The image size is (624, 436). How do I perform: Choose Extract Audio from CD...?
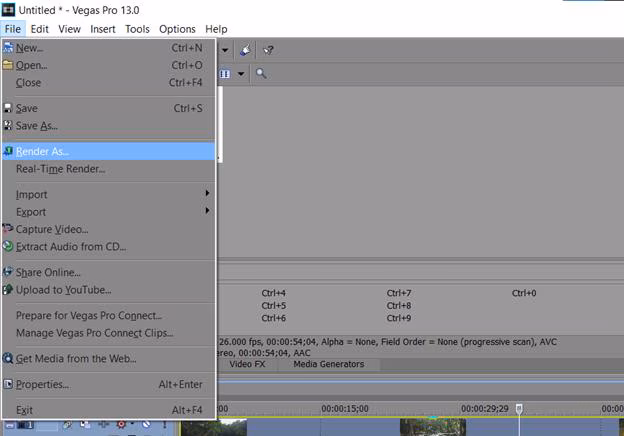pyautogui.click(x=108, y=247)
